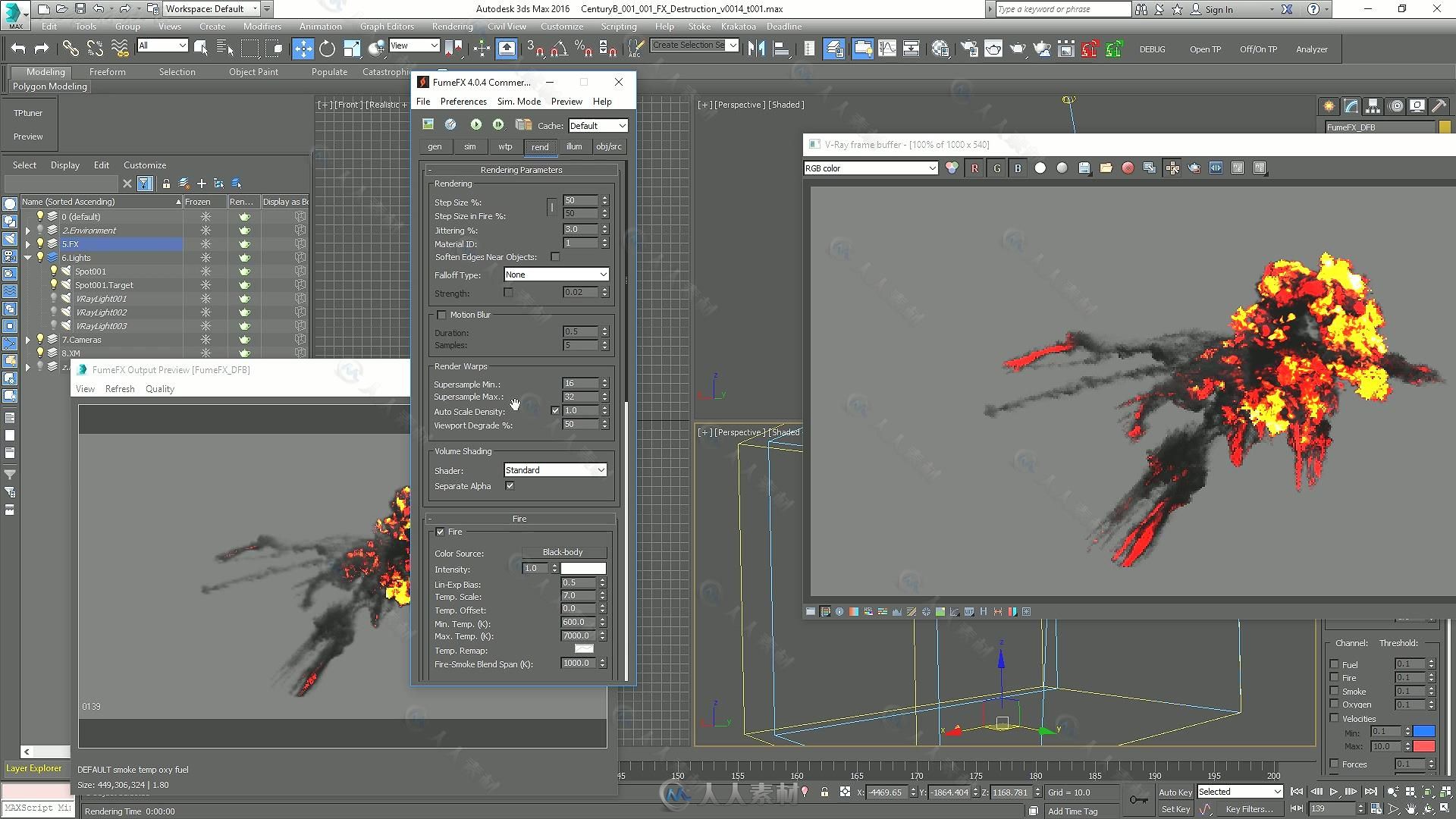Click Play Animation in playback controls
Screen dimensions: 1456x819
(x=1334, y=792)
